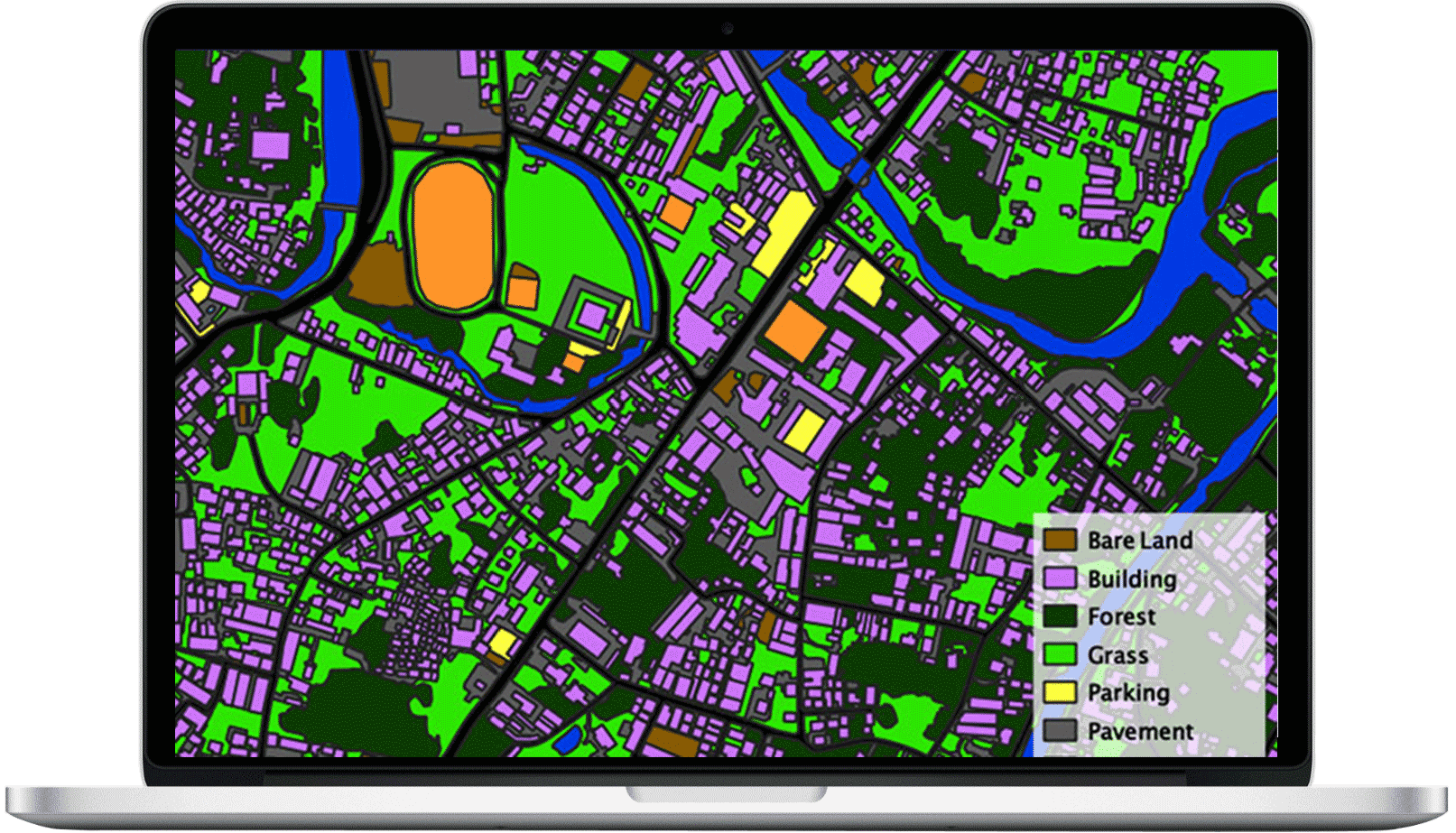Select the "Pavement" legend label
The height and width of the screenshot is (833, 1456).
(x=1140, y=731)
